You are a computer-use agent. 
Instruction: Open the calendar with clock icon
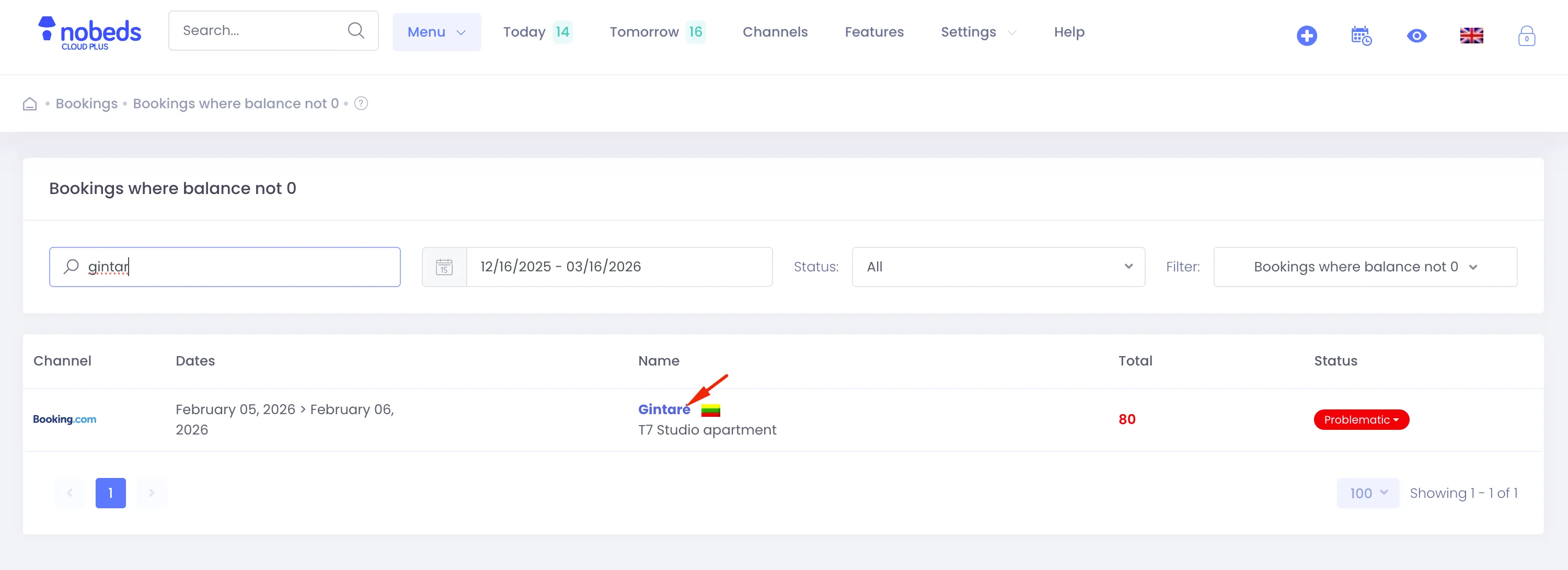tap(1361, 36)
